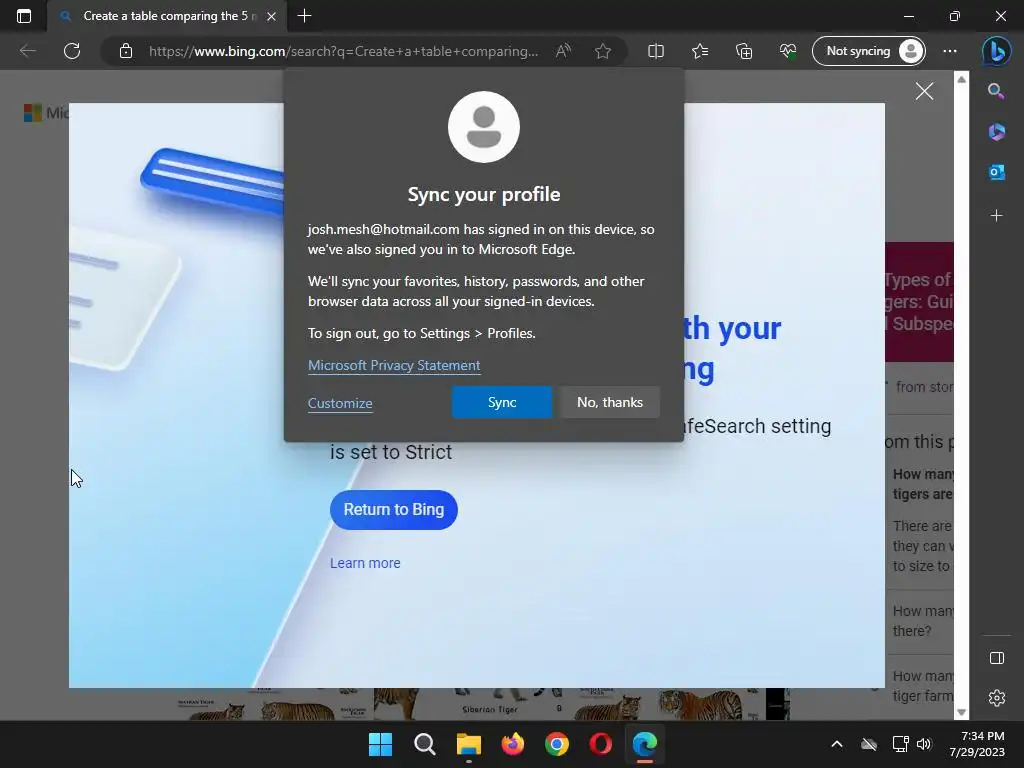Open a new tab with plus button

304,16
